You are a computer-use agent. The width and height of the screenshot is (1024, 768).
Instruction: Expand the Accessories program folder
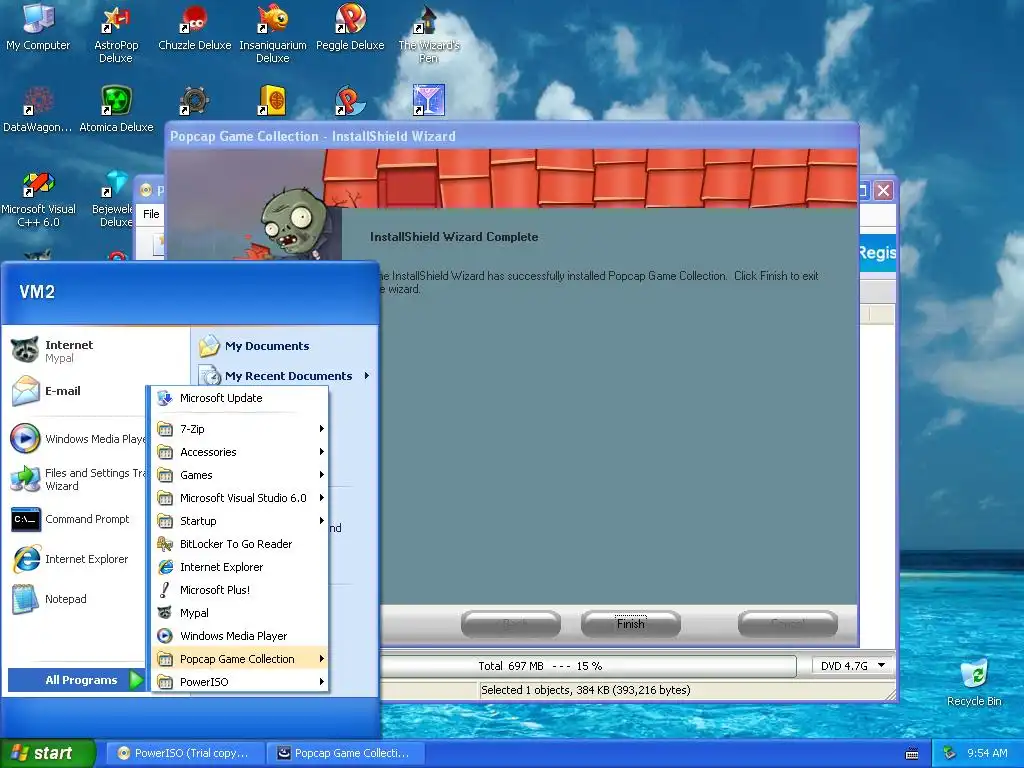click(240, 452)
